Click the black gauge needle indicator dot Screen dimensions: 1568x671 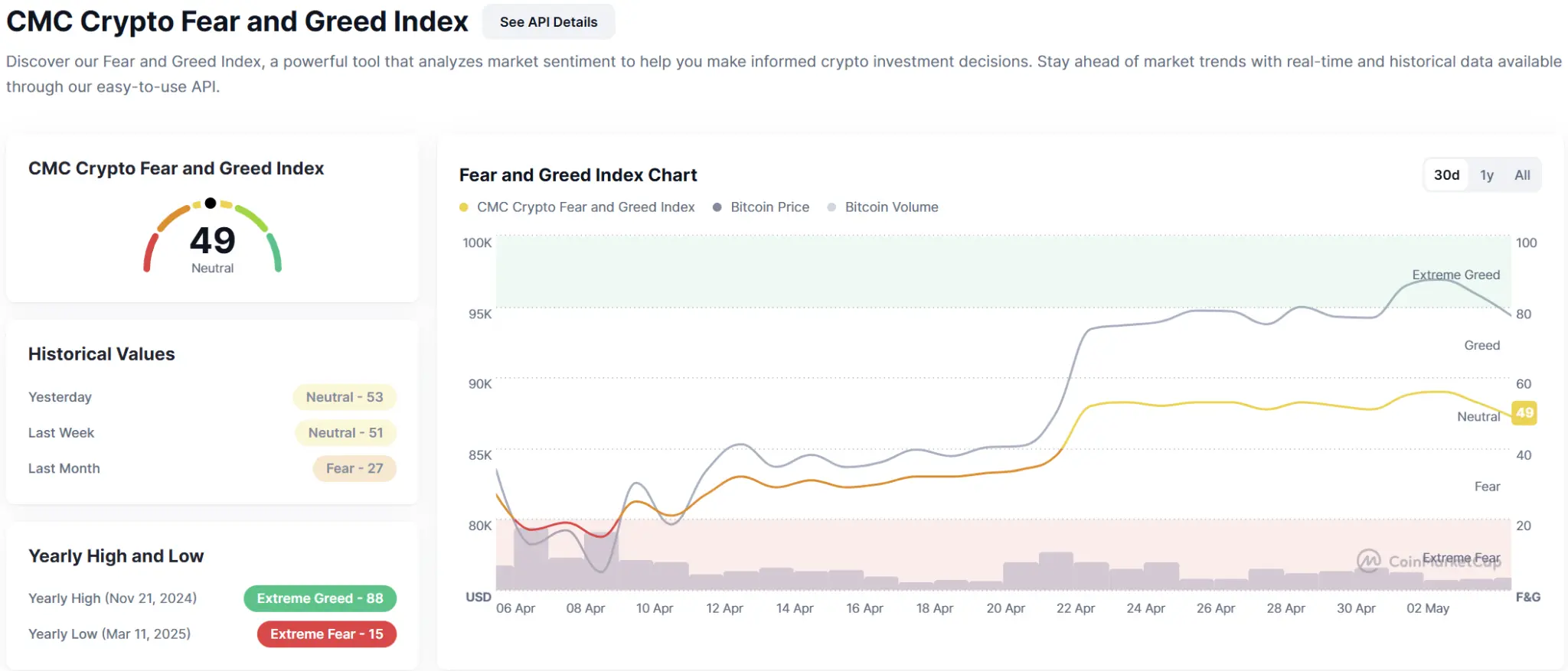(x=211, y=204)
